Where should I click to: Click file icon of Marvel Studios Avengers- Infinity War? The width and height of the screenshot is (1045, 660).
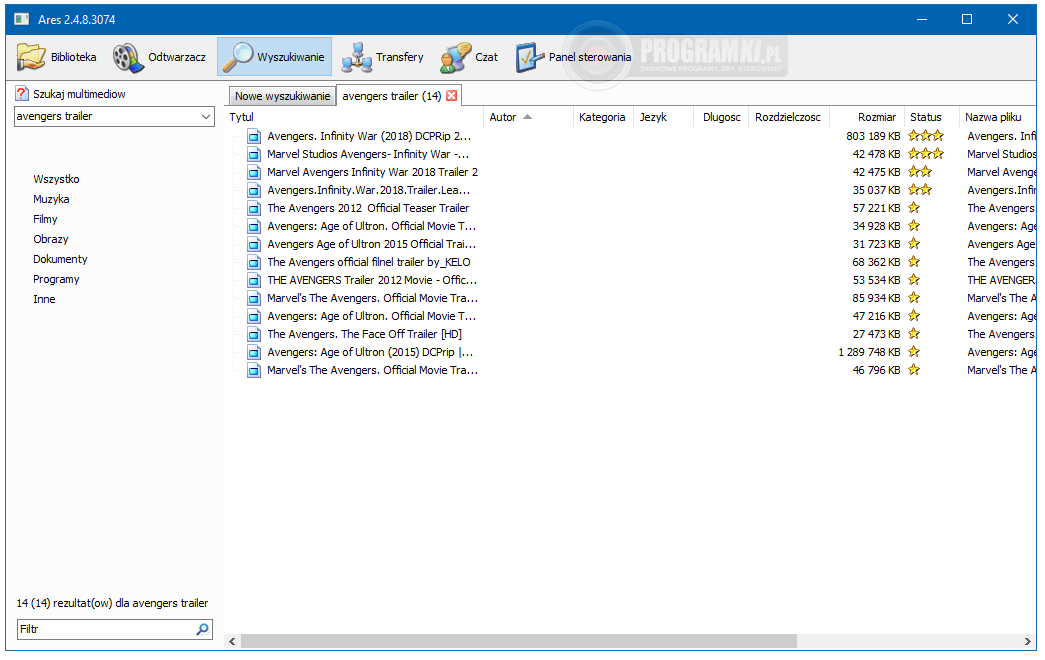pyautogui.click(x=253, y=155)
